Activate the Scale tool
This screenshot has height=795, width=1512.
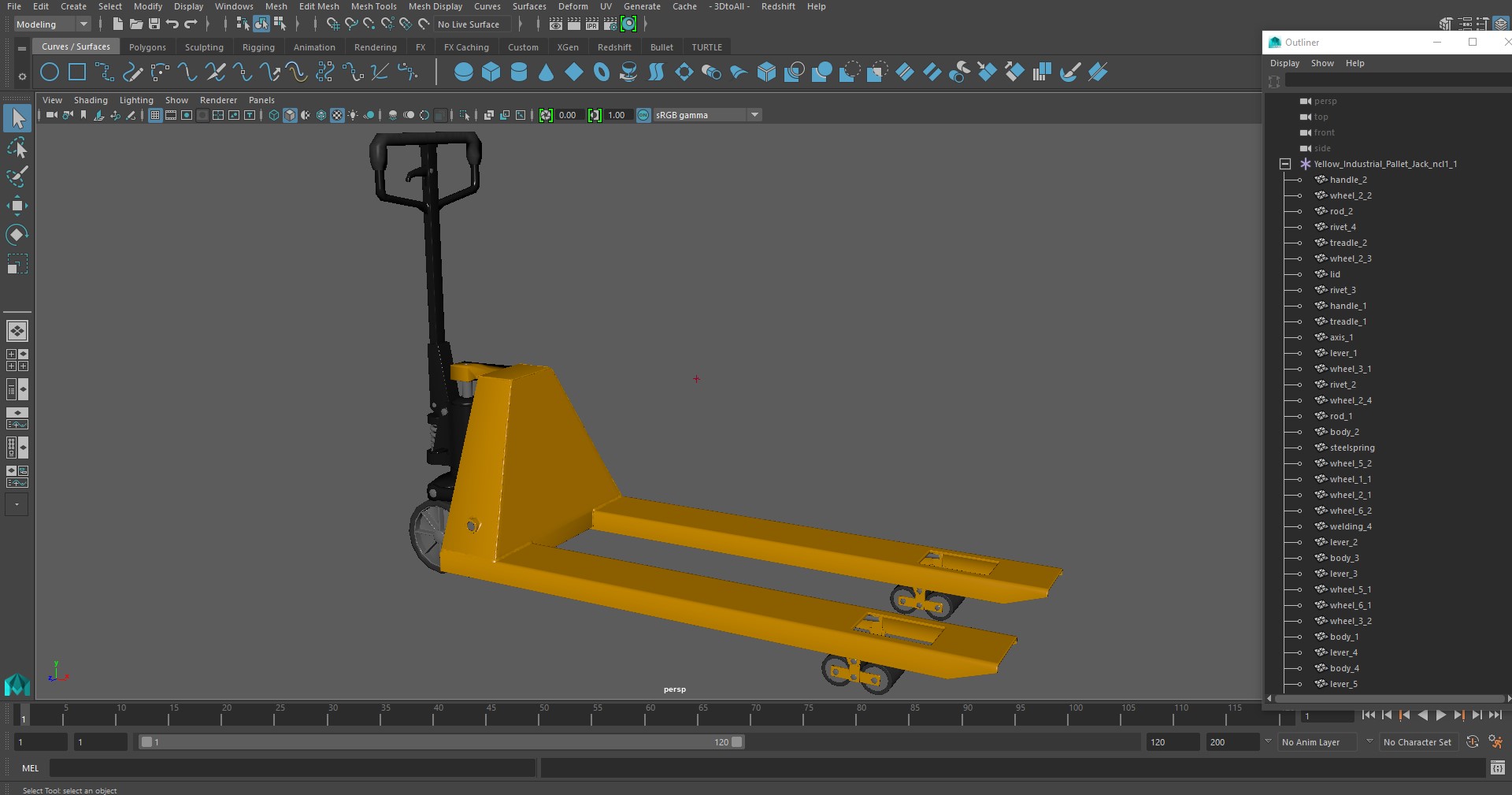pos(17,264)
